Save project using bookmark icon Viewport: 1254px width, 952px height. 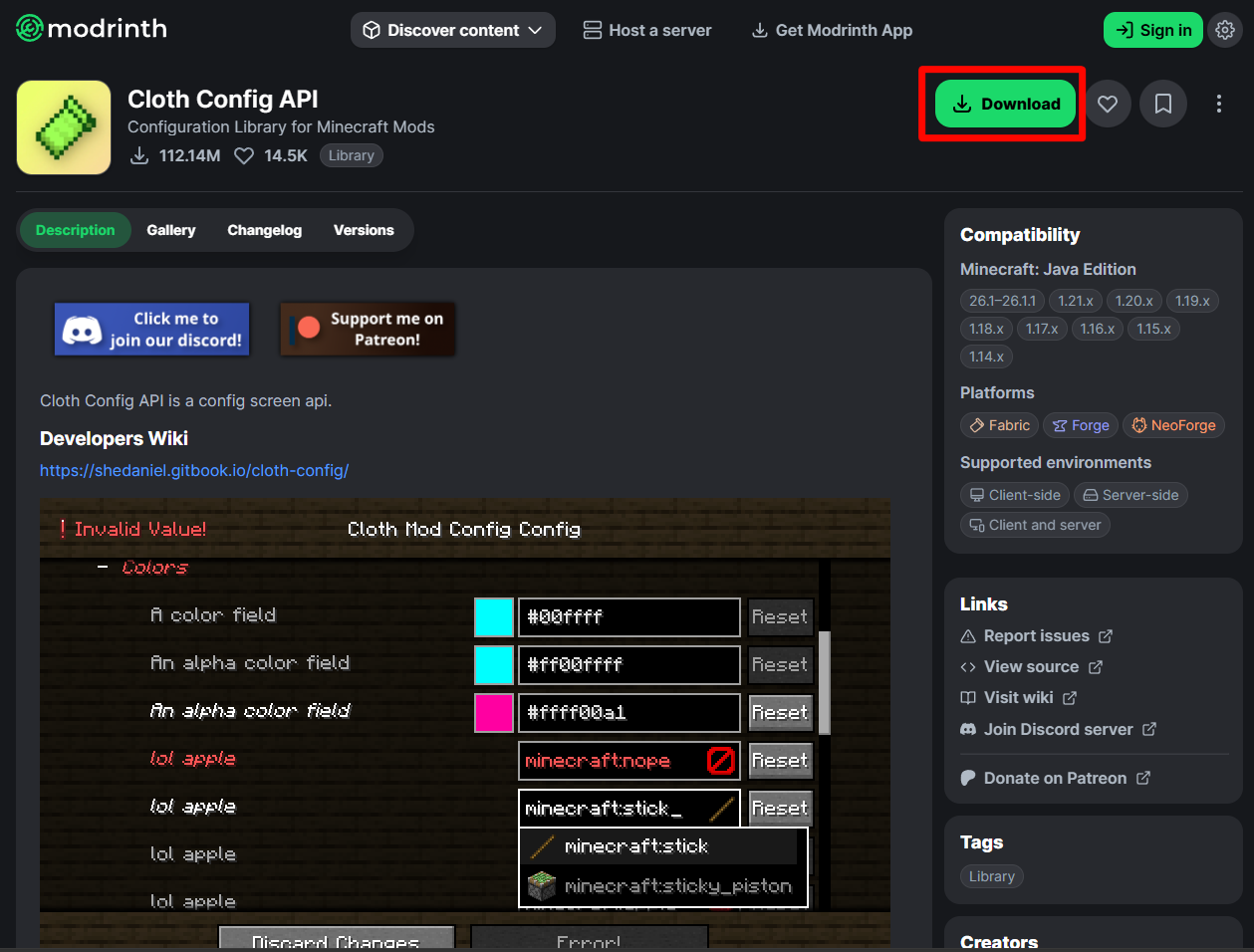click(x=1162, y=104)
